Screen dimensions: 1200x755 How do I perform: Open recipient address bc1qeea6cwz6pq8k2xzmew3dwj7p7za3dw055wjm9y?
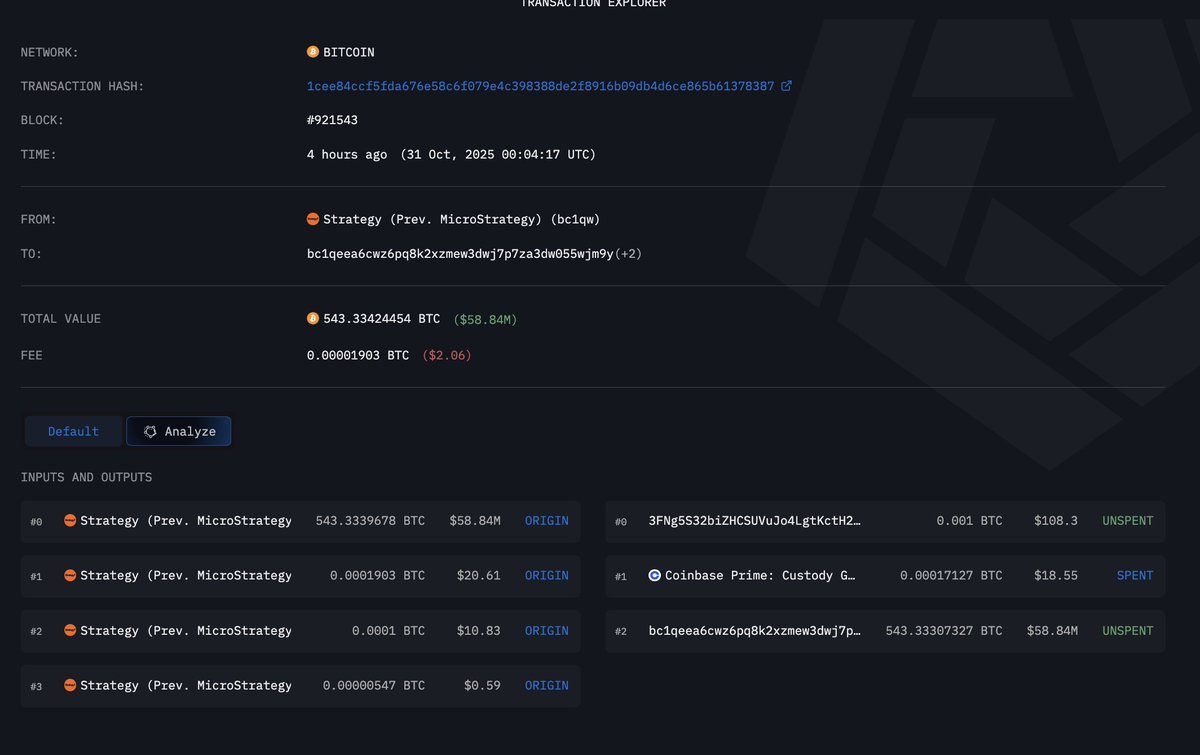point(459,254)
